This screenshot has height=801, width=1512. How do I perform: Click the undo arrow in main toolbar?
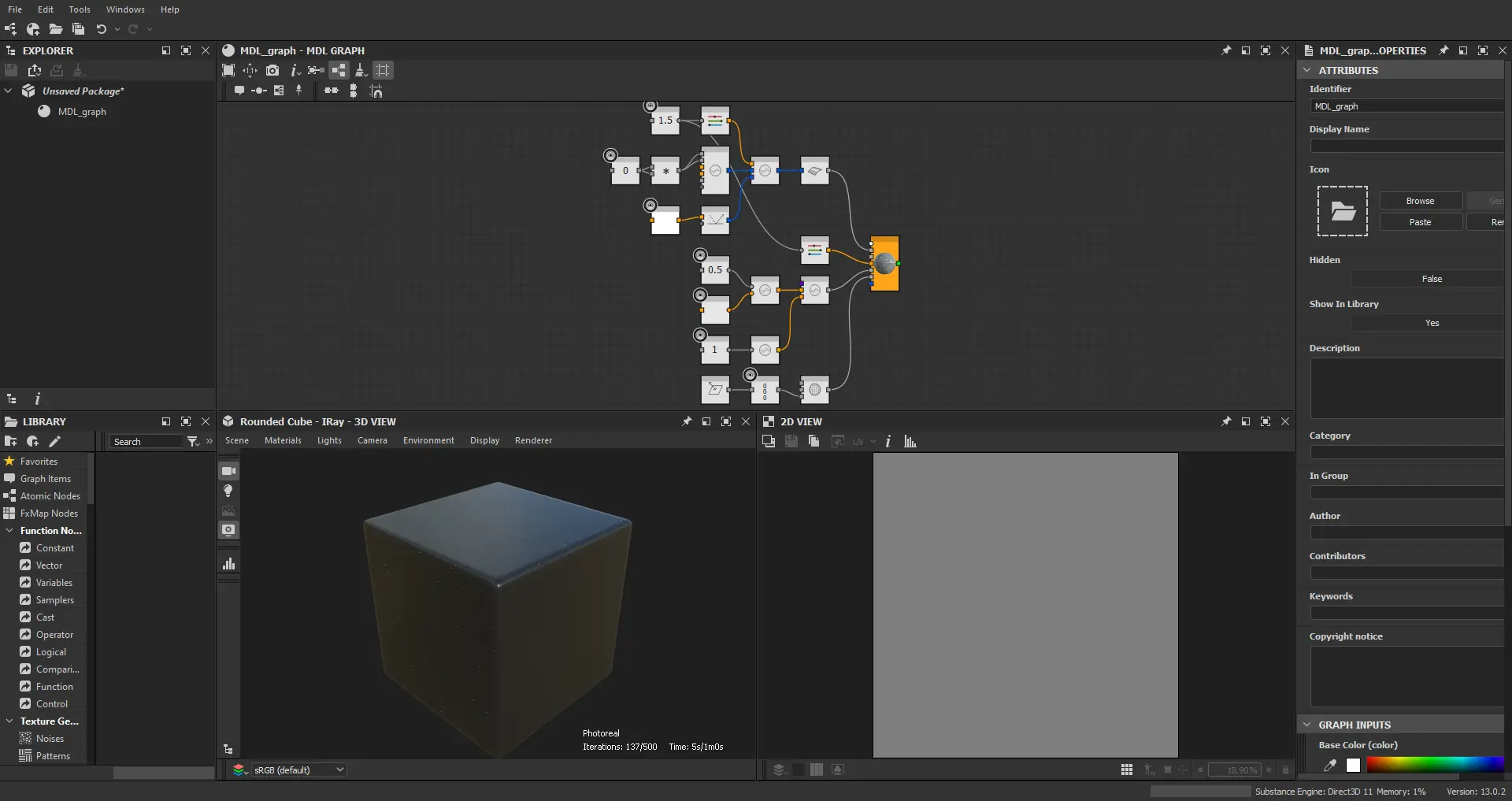[101, 29]
